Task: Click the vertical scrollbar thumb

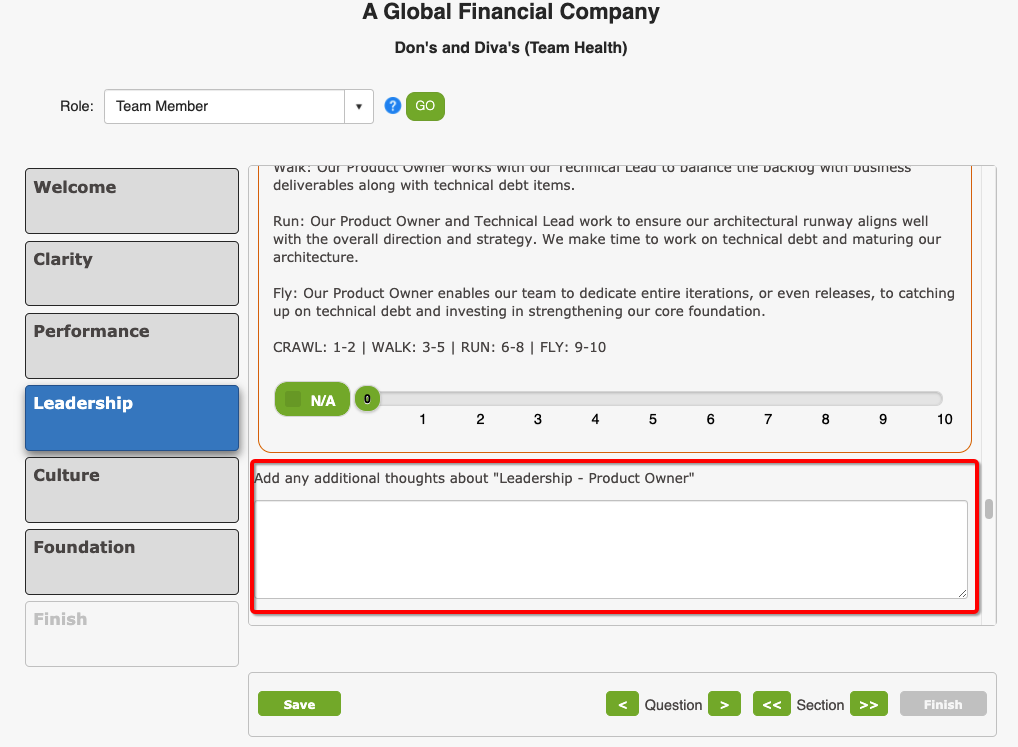Action: [x=988, y=509]
